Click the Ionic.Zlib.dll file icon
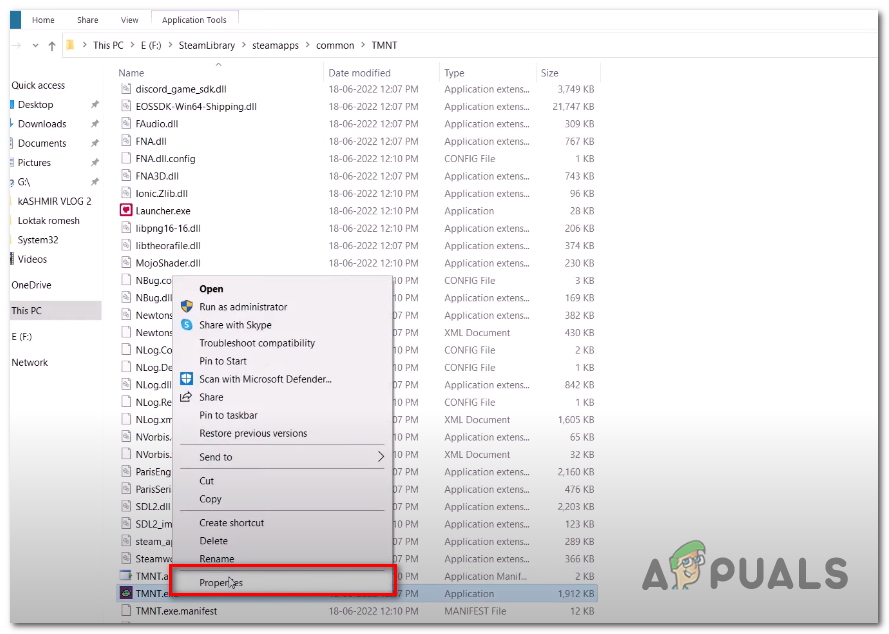Viewport: 889px width, 634px height. coord(126,193)
